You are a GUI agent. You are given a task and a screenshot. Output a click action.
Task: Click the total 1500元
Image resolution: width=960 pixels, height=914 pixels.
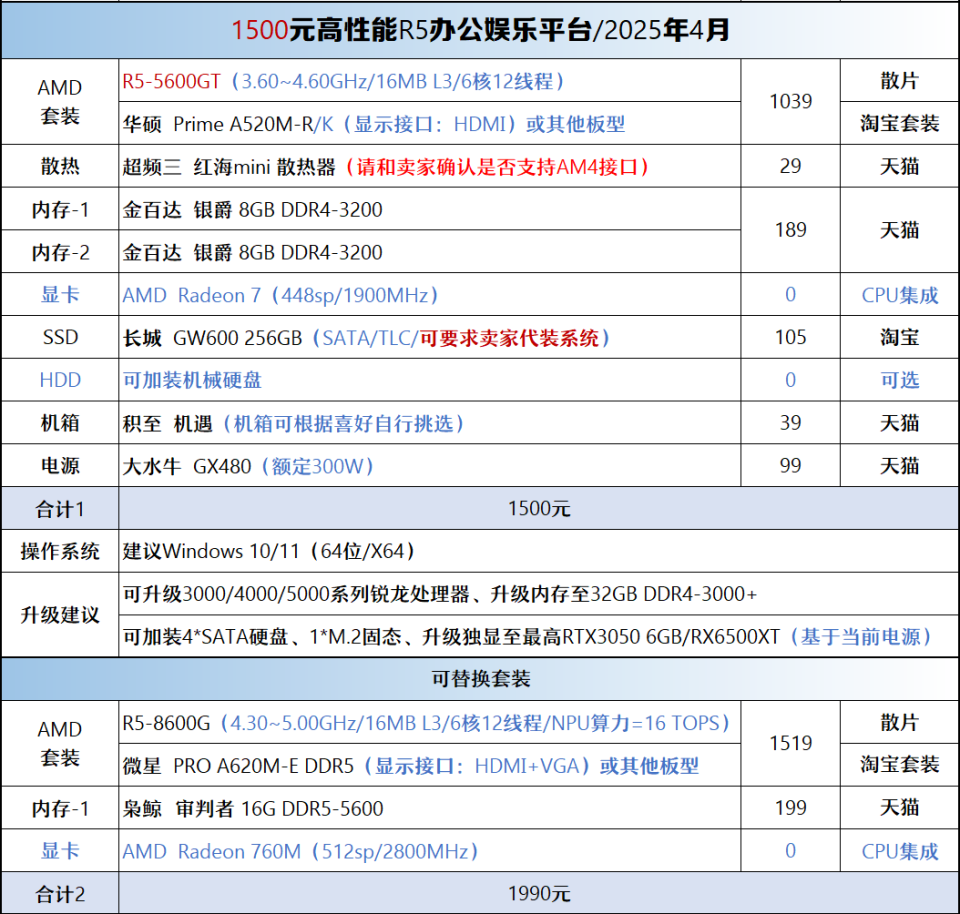coord(539,509)
